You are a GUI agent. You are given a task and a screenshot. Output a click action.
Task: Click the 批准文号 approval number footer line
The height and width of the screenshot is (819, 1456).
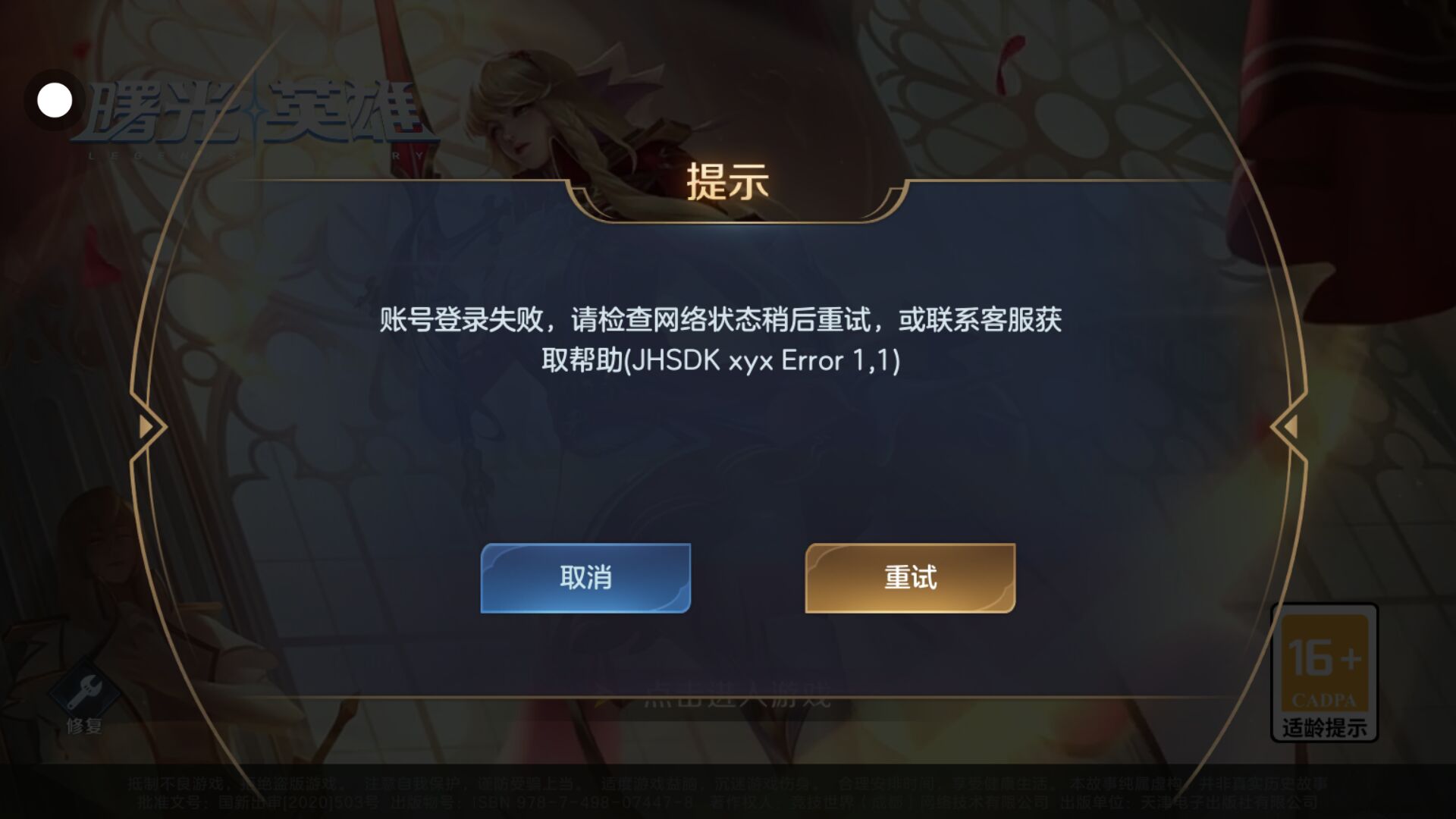(728, 802)
